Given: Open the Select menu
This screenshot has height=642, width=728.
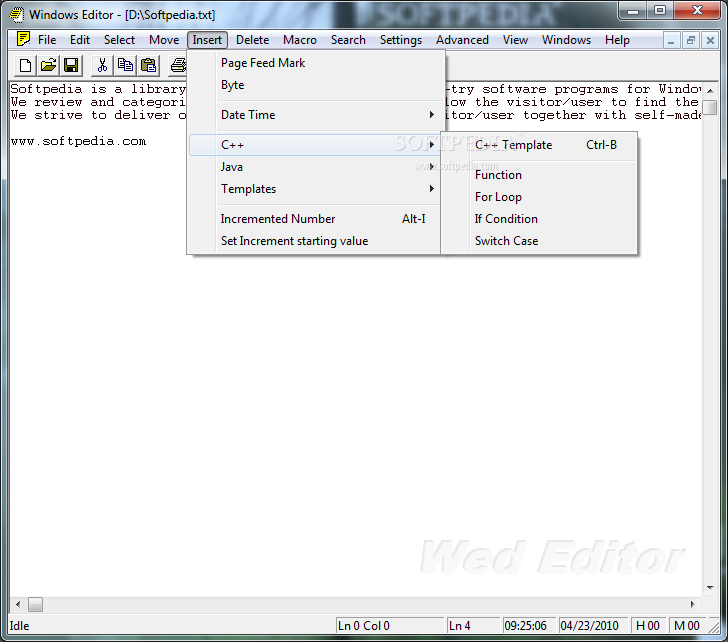Looking at the screenshot, I should 119,40.
